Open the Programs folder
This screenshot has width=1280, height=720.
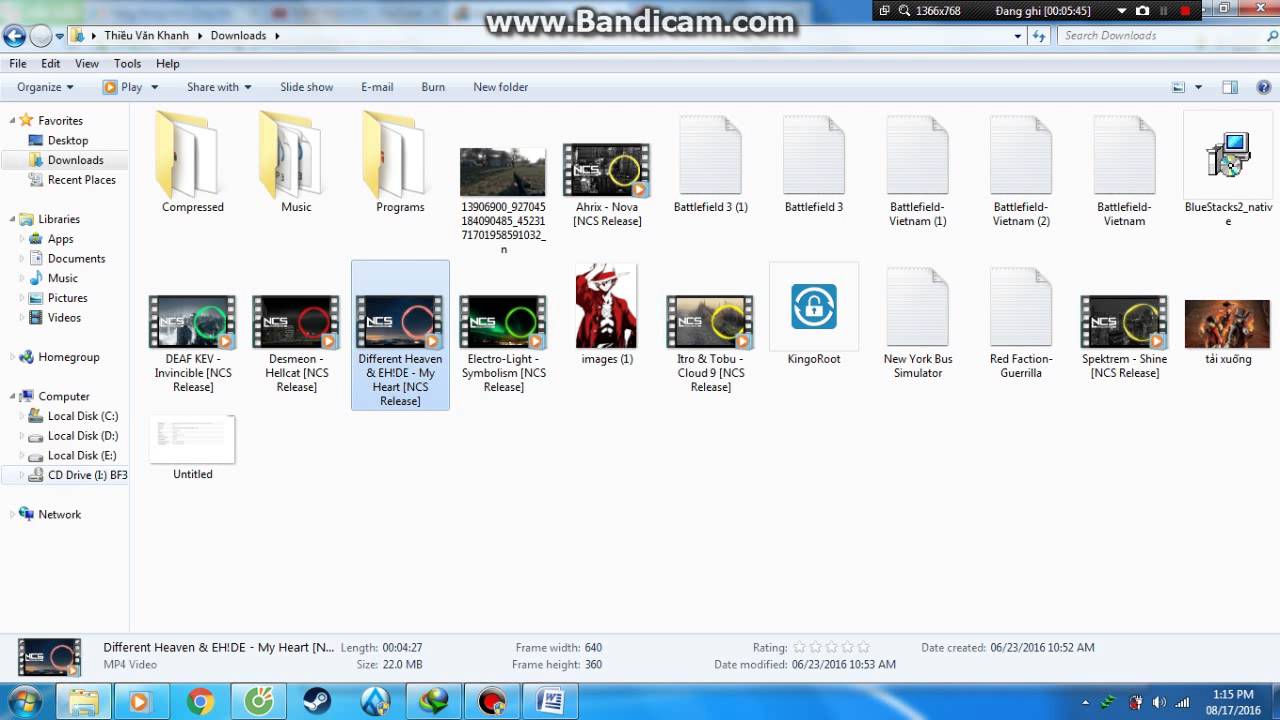[400, 162]
